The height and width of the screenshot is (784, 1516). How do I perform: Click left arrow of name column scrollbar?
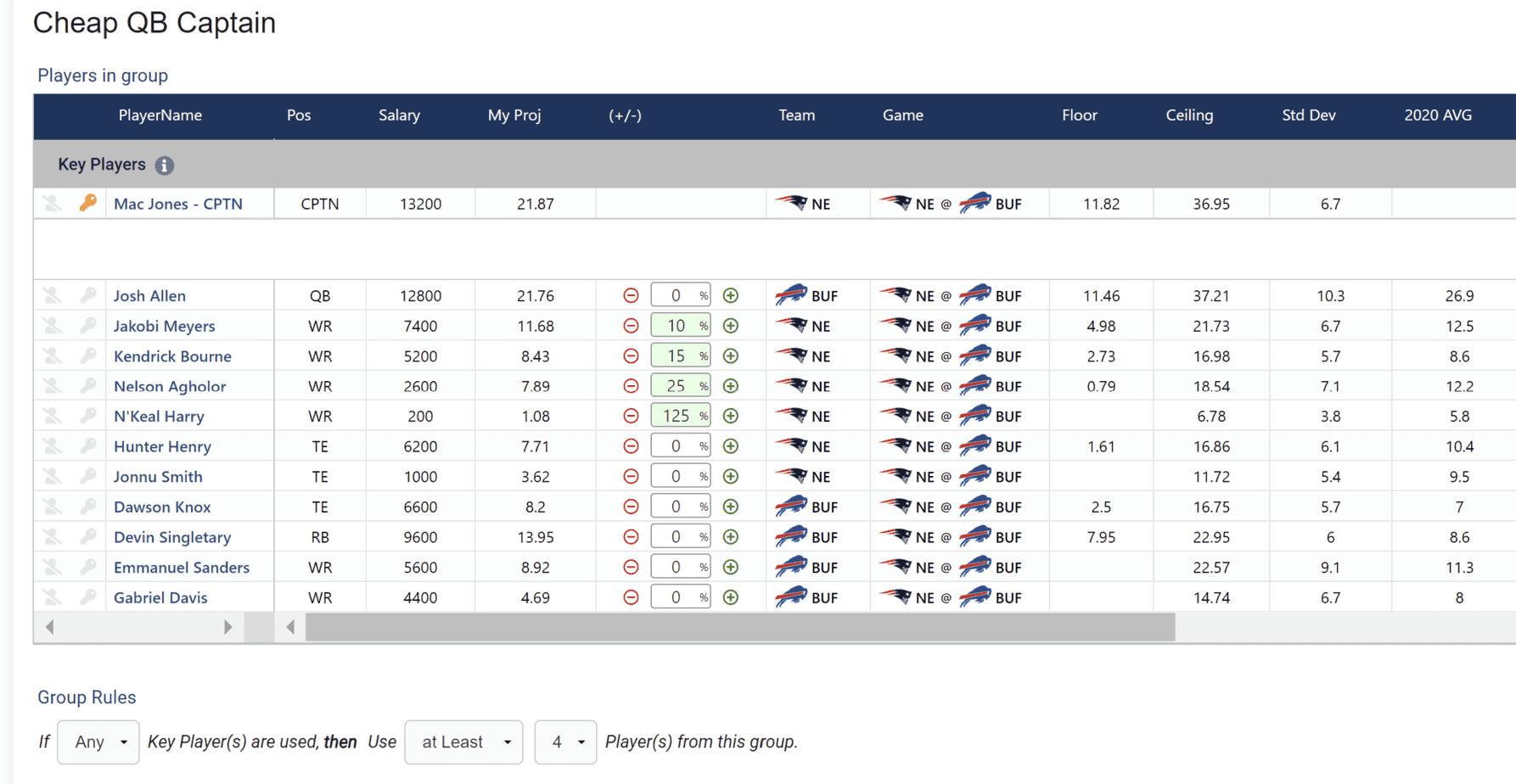[50, 627]
